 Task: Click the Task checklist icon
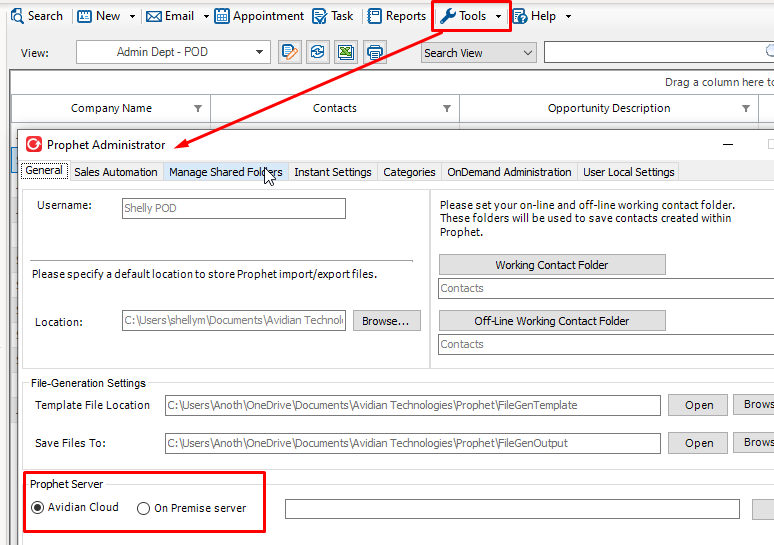coord(319,16)
